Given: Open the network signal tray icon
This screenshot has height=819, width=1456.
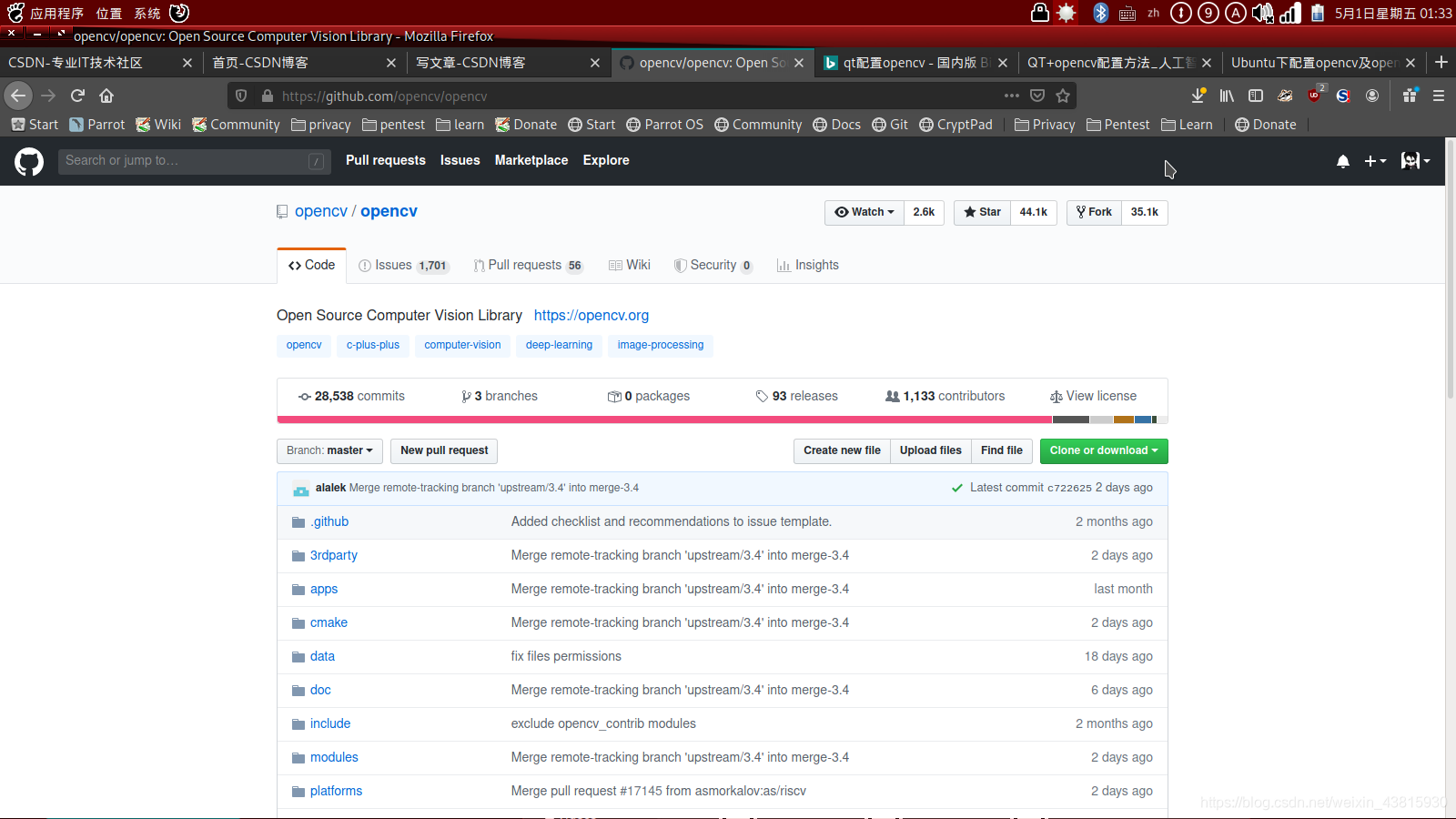Looking at the screenshot, I should [1290, 13].
